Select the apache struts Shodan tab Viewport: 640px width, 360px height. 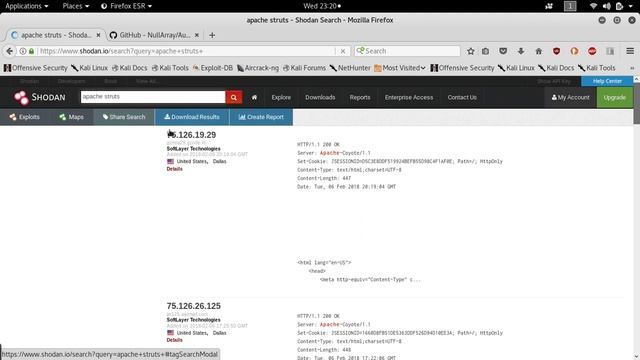[55, 35]
